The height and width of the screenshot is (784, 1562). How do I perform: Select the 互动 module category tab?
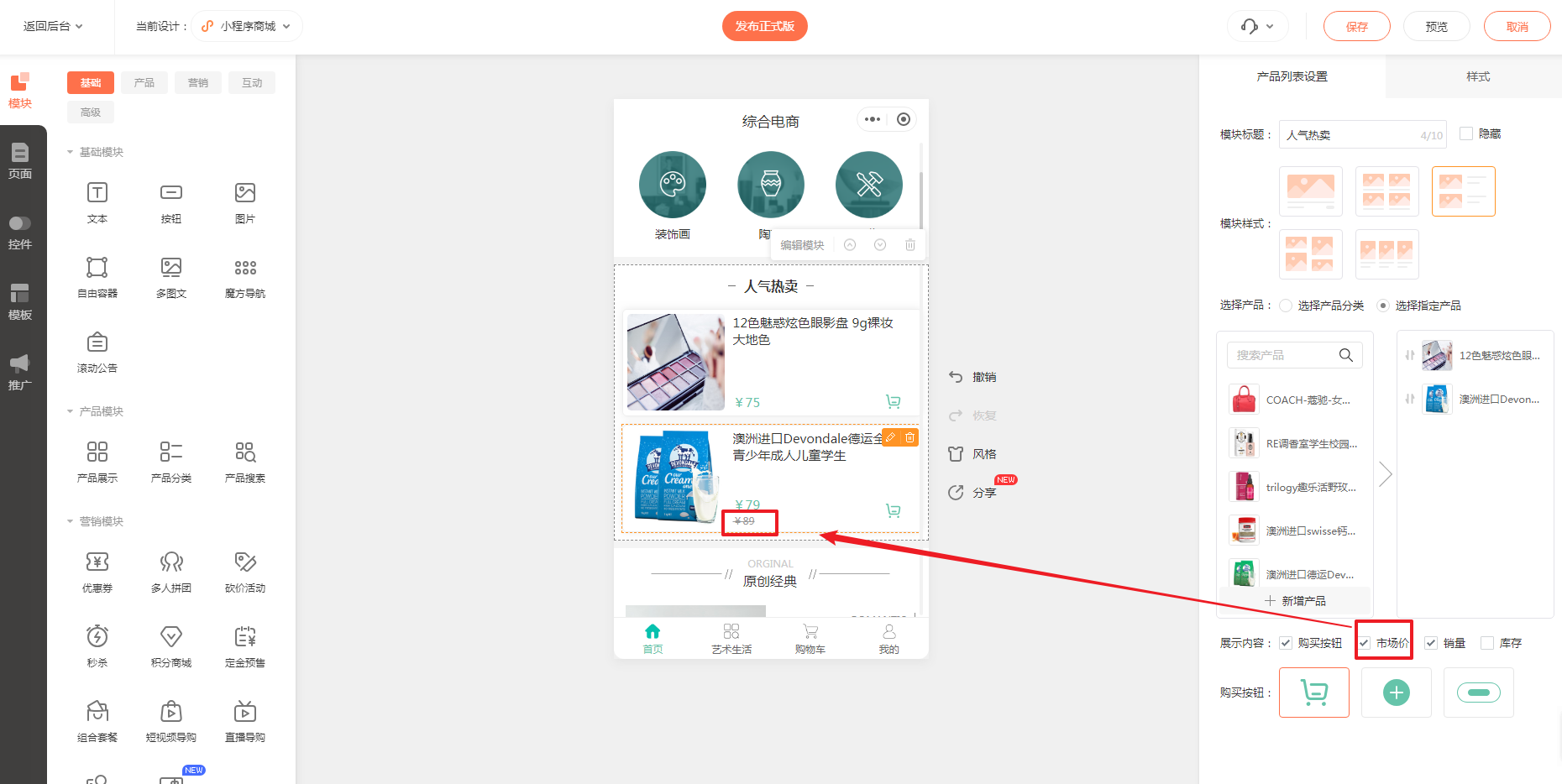[252, 82]
